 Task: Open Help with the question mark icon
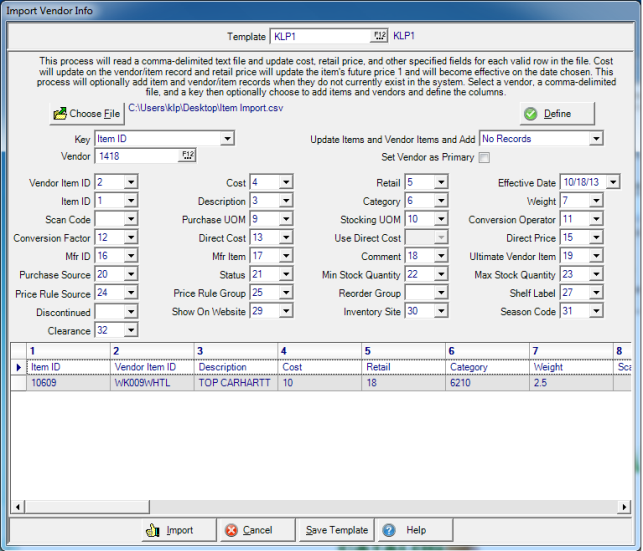(405, 530)
